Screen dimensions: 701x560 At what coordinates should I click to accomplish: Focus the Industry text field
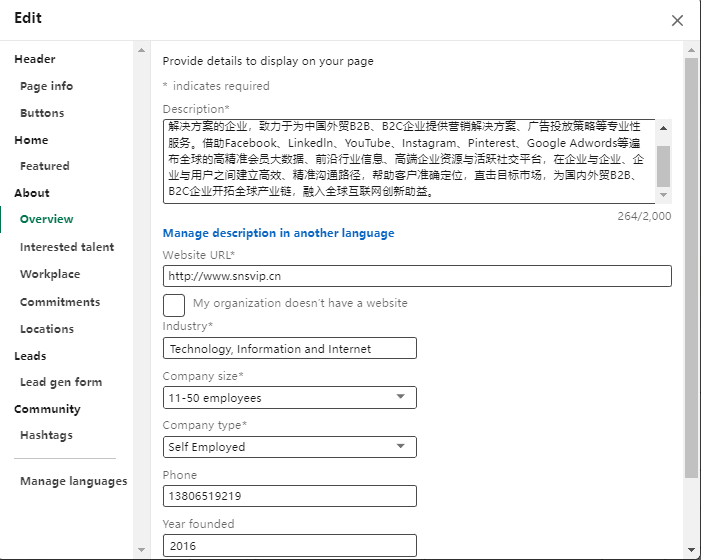pyautogui.click(x=289, y=349)
